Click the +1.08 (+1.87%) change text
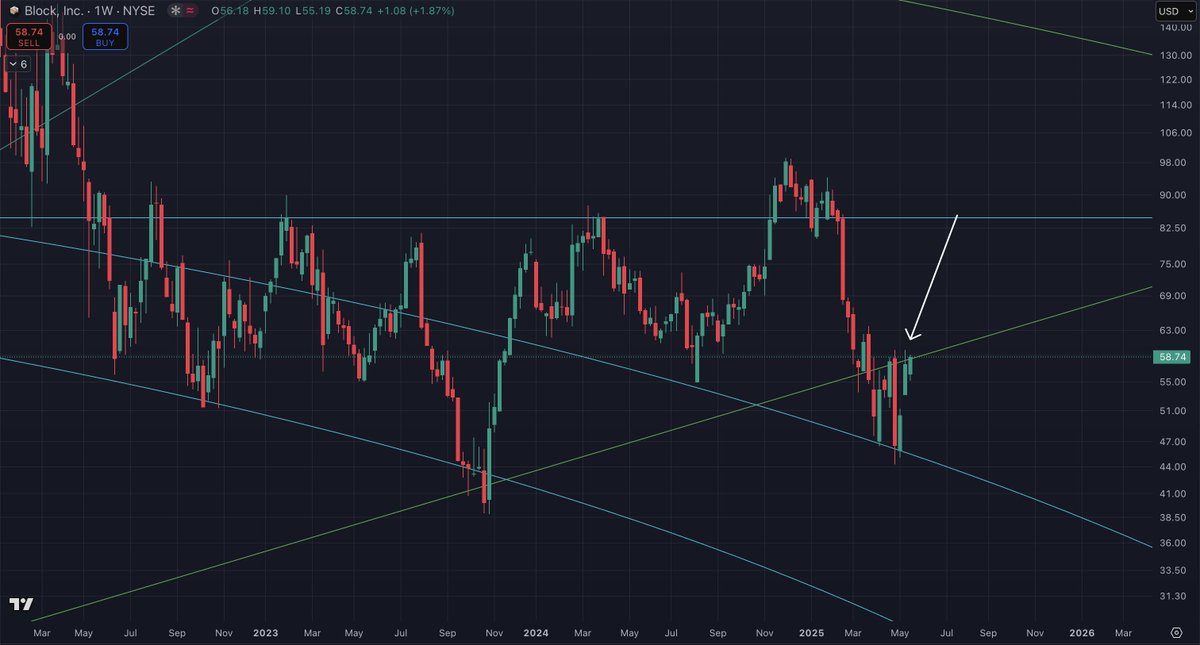 (x=416, y=10)
